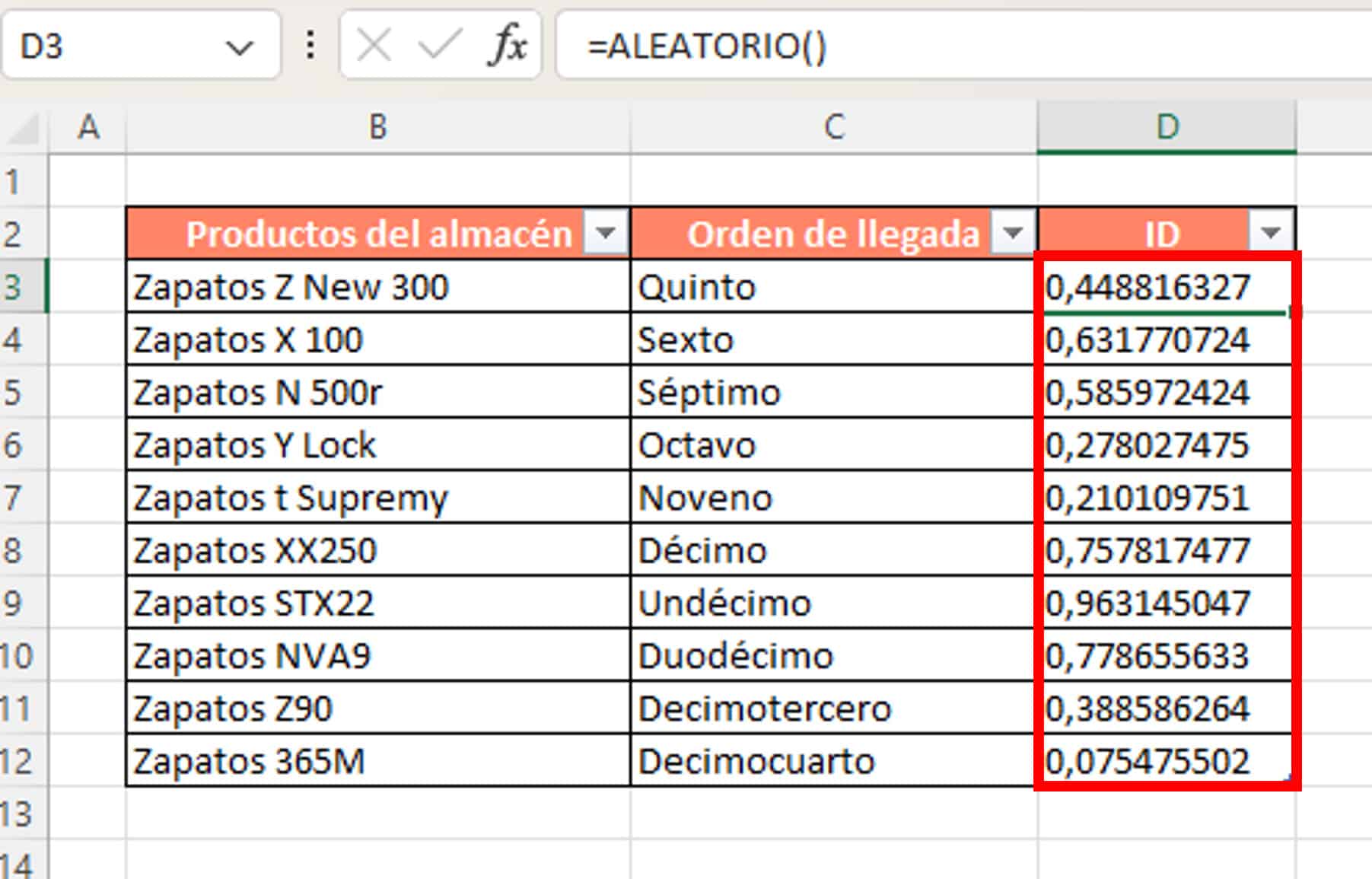This screenshot has width=1372, height=879.
Task: Select row 3 header
Action: point(15,288)
